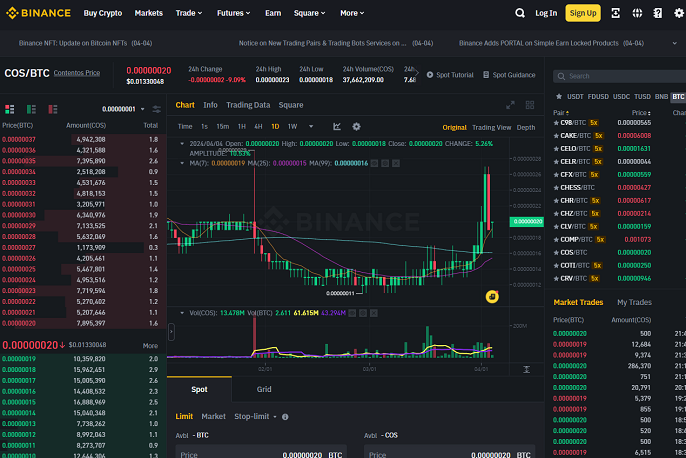Switch to the Trading Data tab
The image size is (686, 458).
[x=248, y=105]
